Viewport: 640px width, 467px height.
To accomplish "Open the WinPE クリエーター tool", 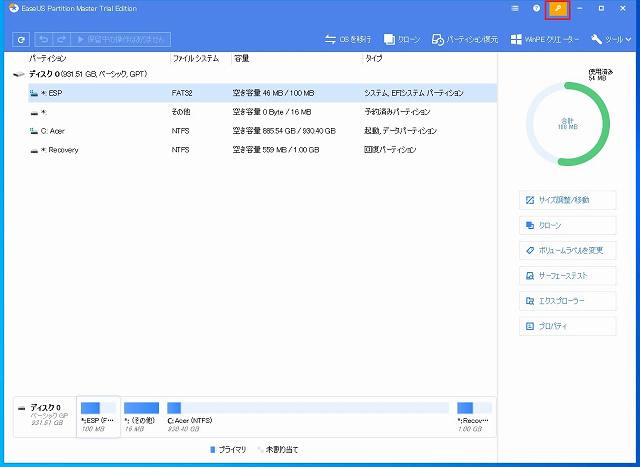I will pyautogui.click(x=545, y=40).
